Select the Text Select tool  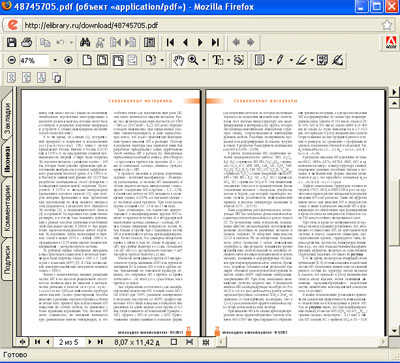[x=218, y=60]
